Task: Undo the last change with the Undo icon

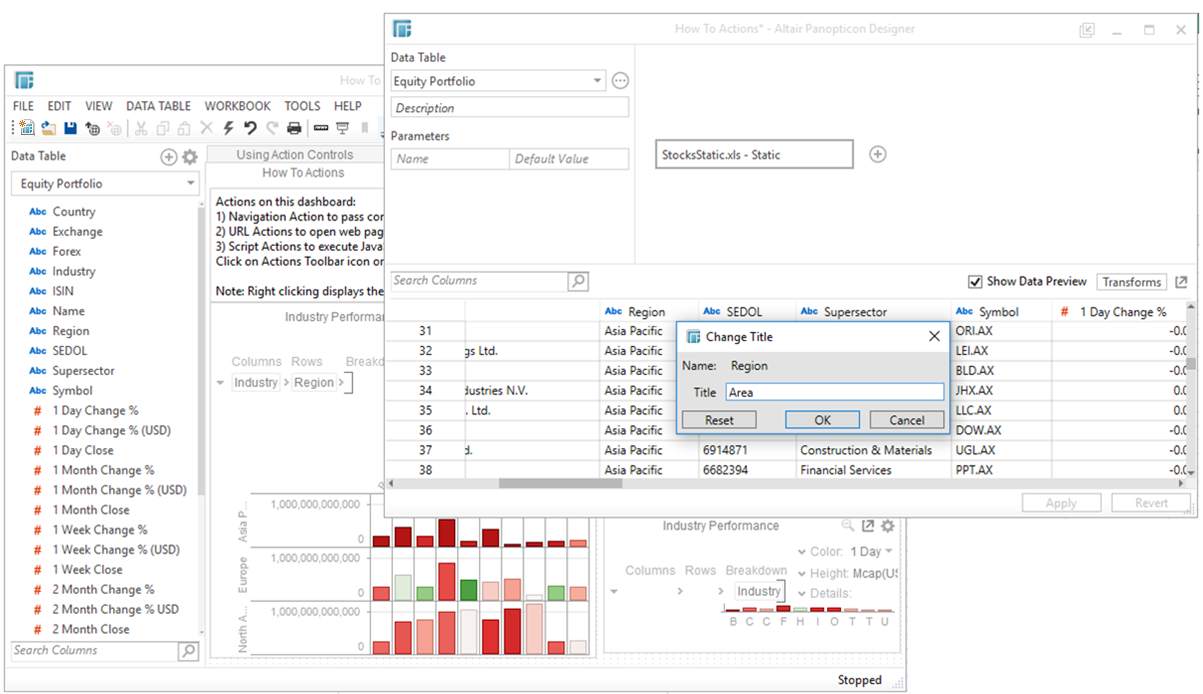Action: [249, 127]
